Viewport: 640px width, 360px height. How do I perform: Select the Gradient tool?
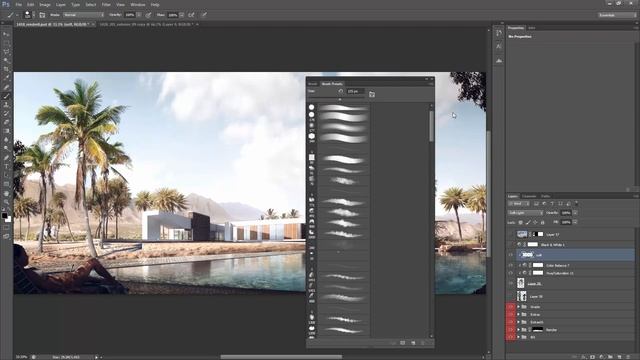tap(6, 131)
